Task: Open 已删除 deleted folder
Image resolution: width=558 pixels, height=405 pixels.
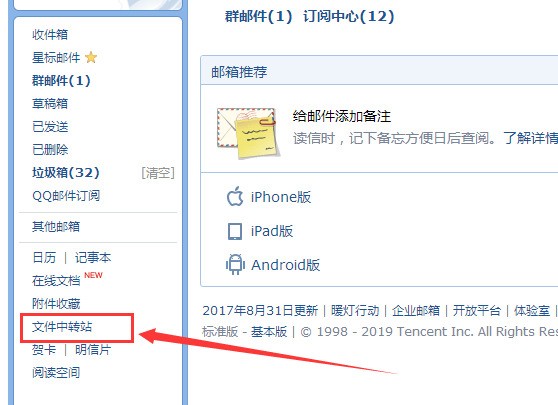Action: 50,149
